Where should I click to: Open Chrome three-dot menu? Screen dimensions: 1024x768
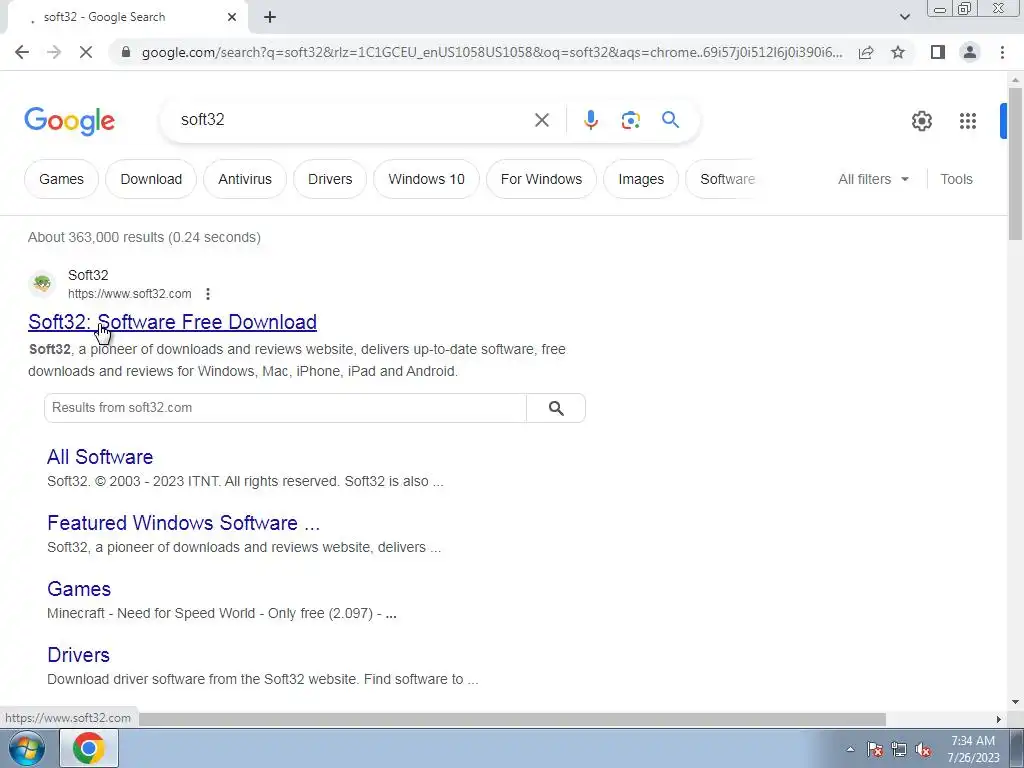tap(1002, 52)
